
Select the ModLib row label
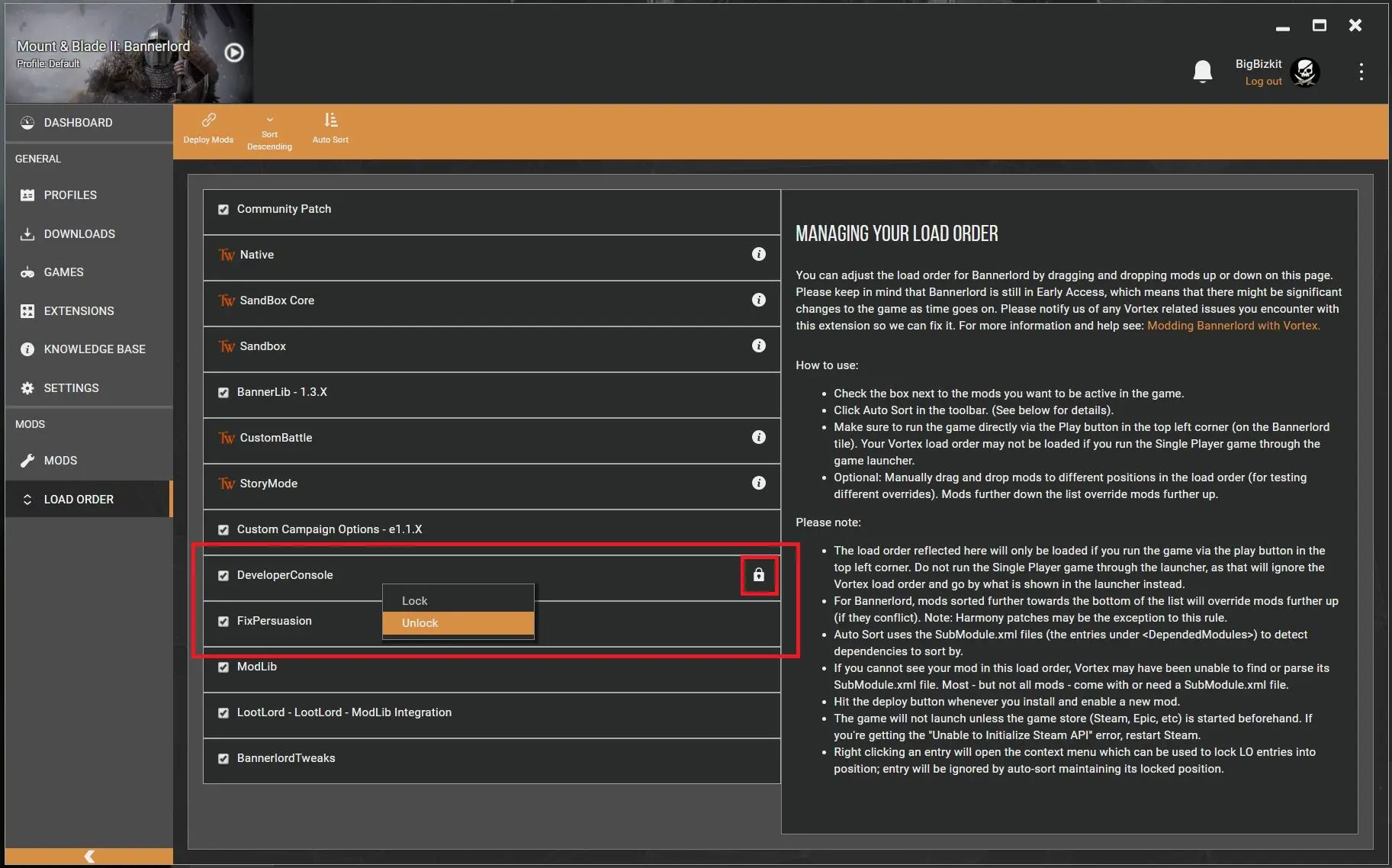pos(256,667)
